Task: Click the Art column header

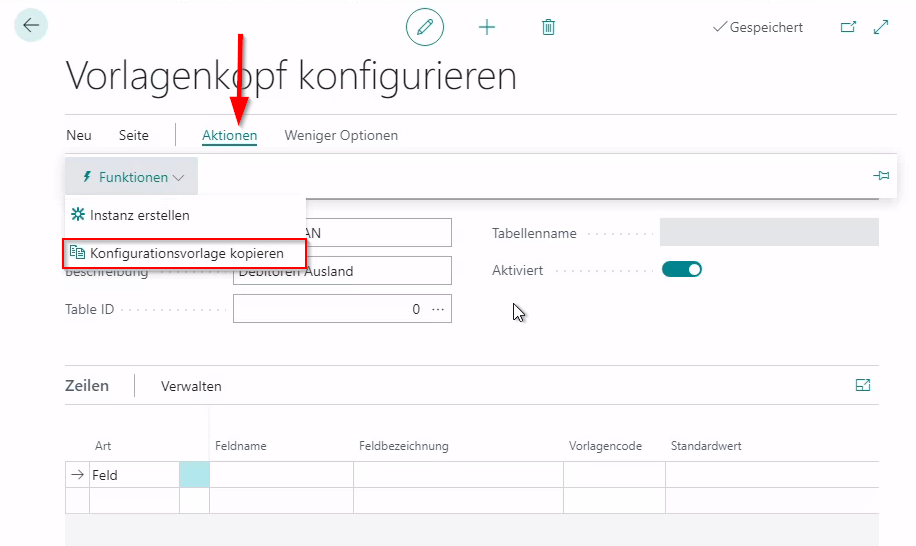Action: coord(103,446)
